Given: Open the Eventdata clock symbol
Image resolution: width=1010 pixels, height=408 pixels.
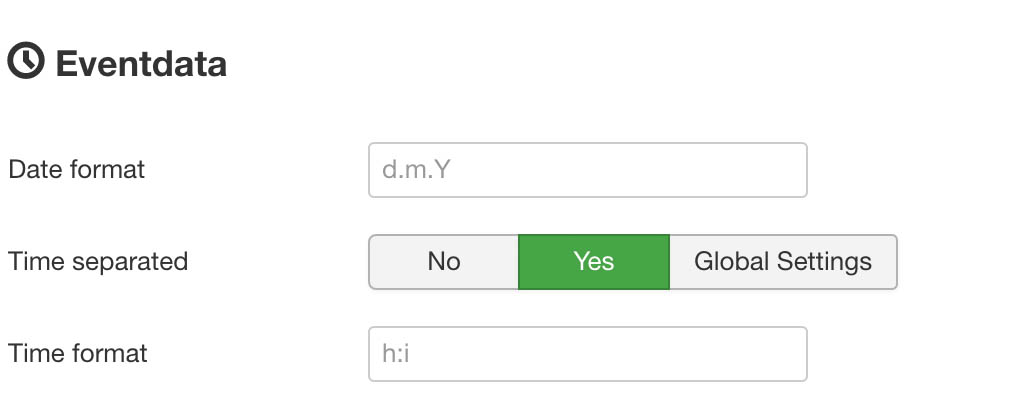Looking at the screenshot, I should [26, 61].
